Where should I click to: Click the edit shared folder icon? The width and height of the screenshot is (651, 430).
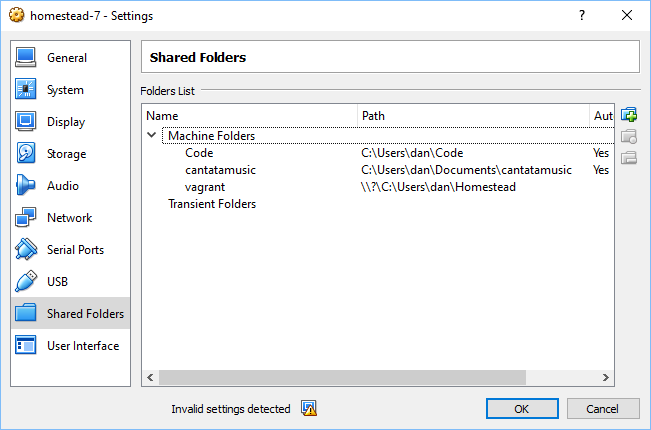point(629,137)
